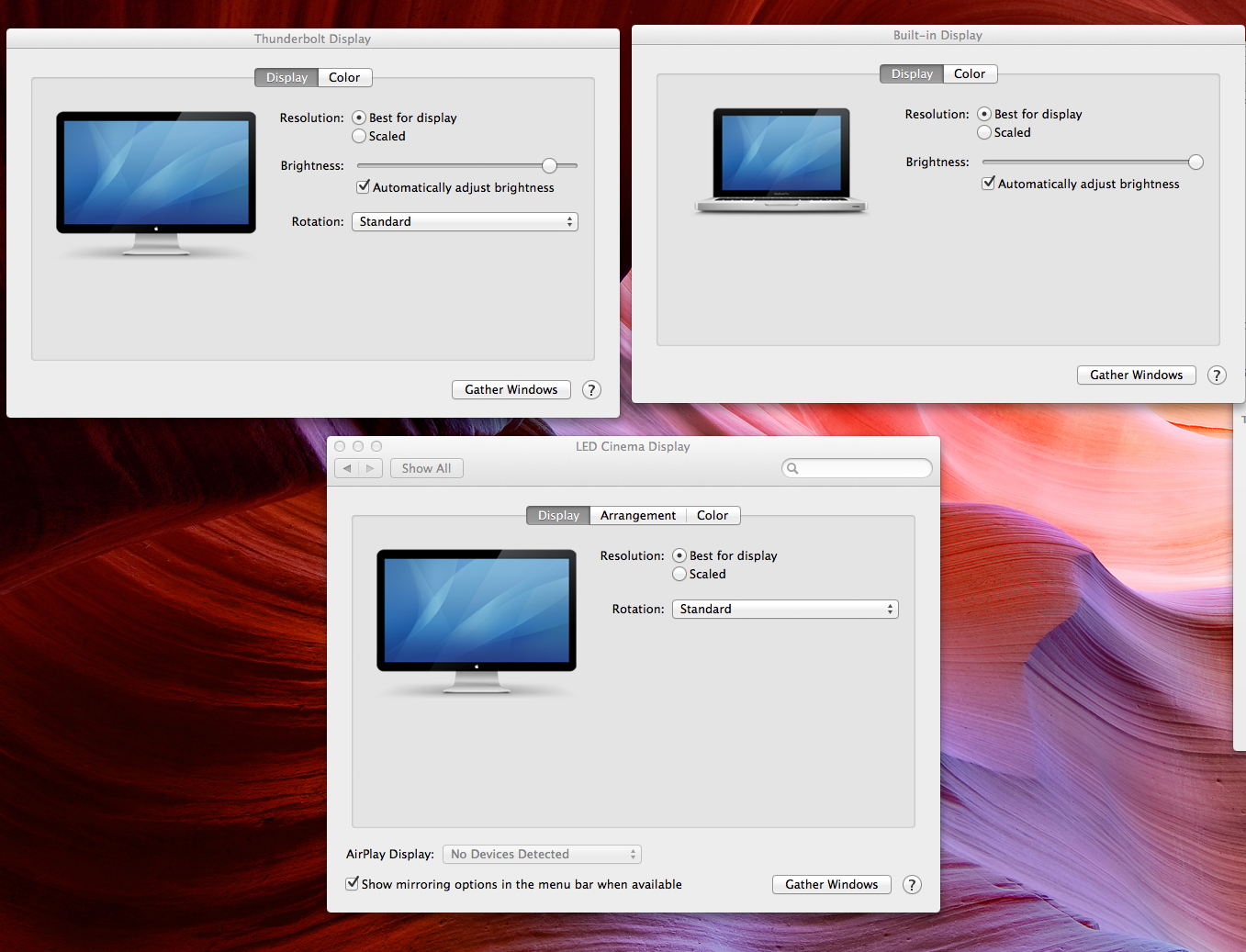
Task: Click the Thunderbolt Display brightness slider knob
Action: tap(549, 166)
